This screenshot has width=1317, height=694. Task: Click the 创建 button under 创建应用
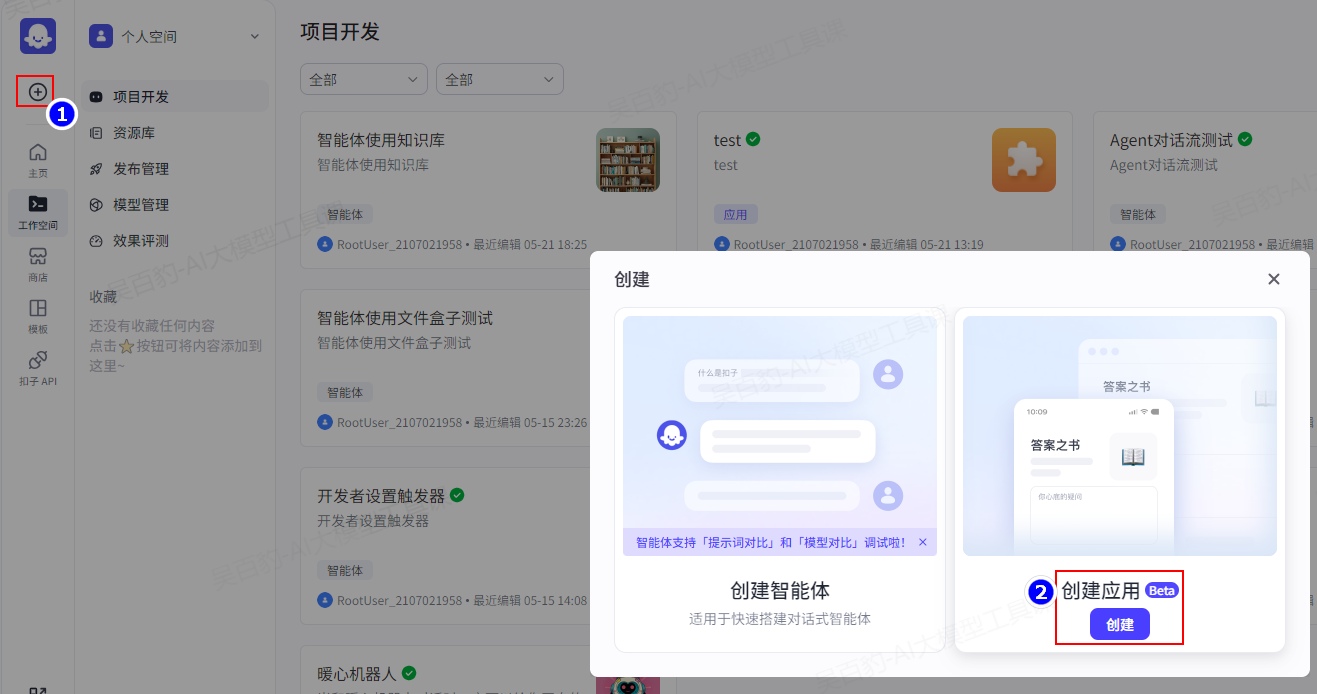click(1119, 625)
